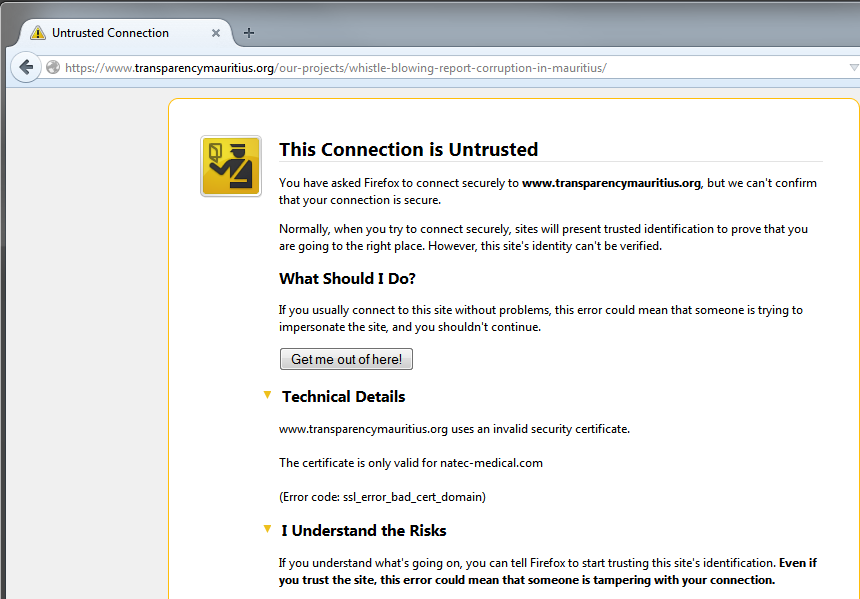
Task: Click the yellow passport officer warning icon
Action: (231, 166)
